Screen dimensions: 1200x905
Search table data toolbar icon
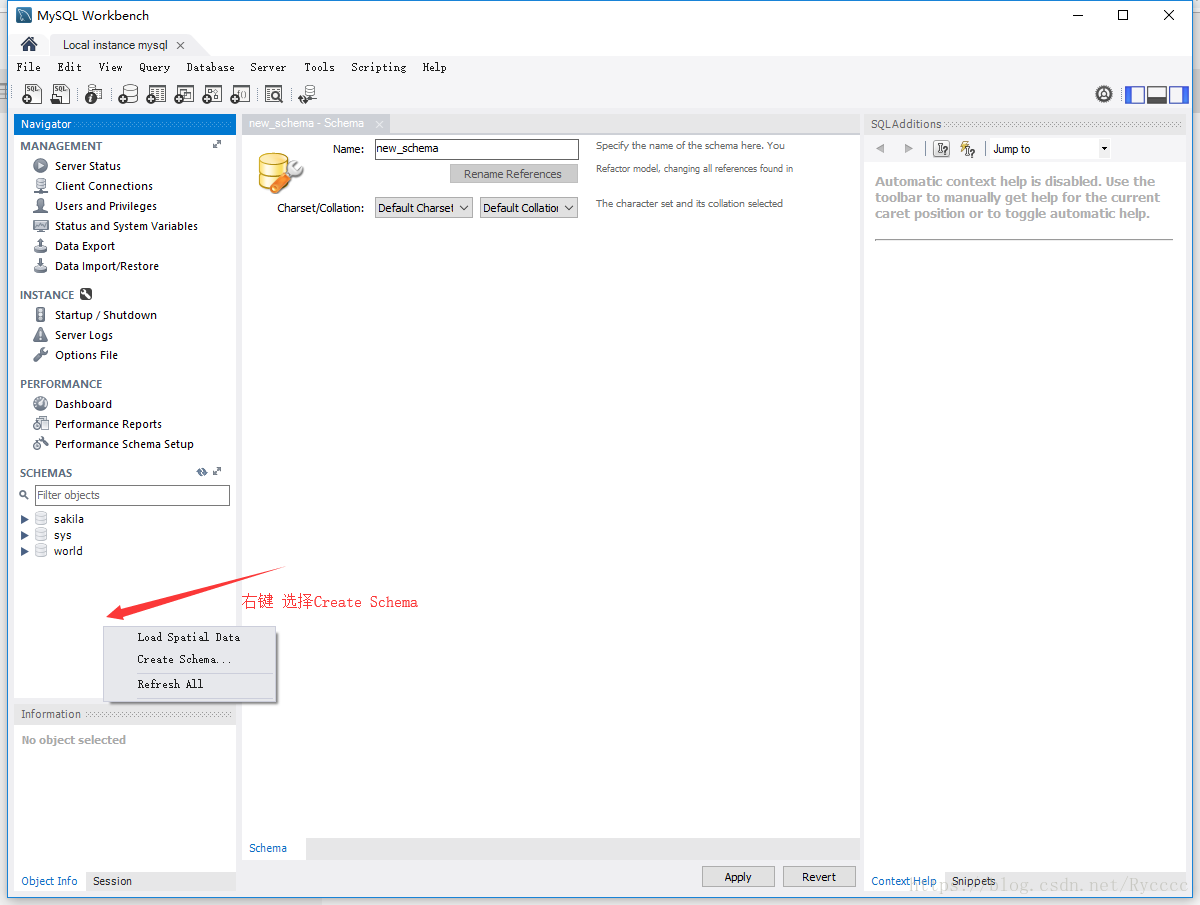click(x=273, y=94)
